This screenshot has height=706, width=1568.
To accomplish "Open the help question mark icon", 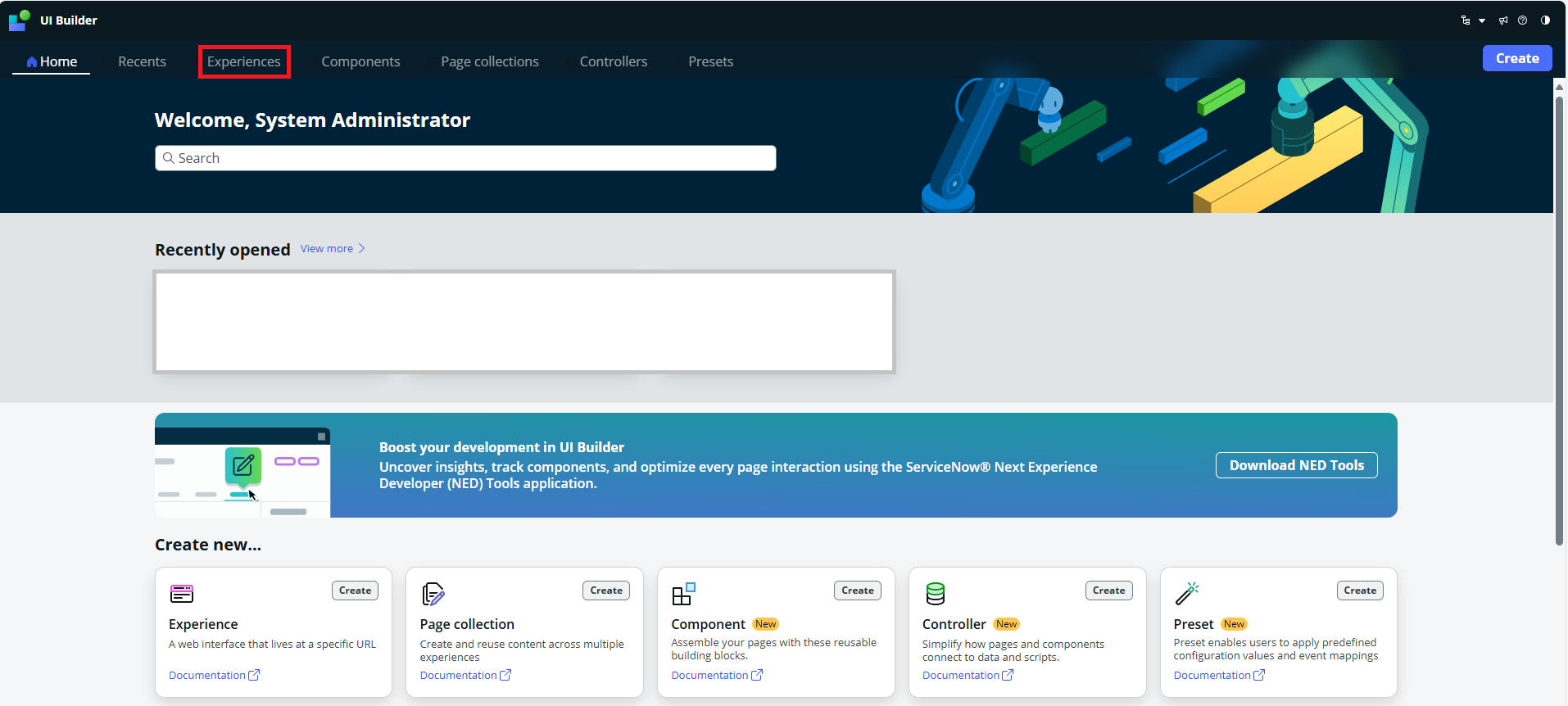I will coord(1523,20).
